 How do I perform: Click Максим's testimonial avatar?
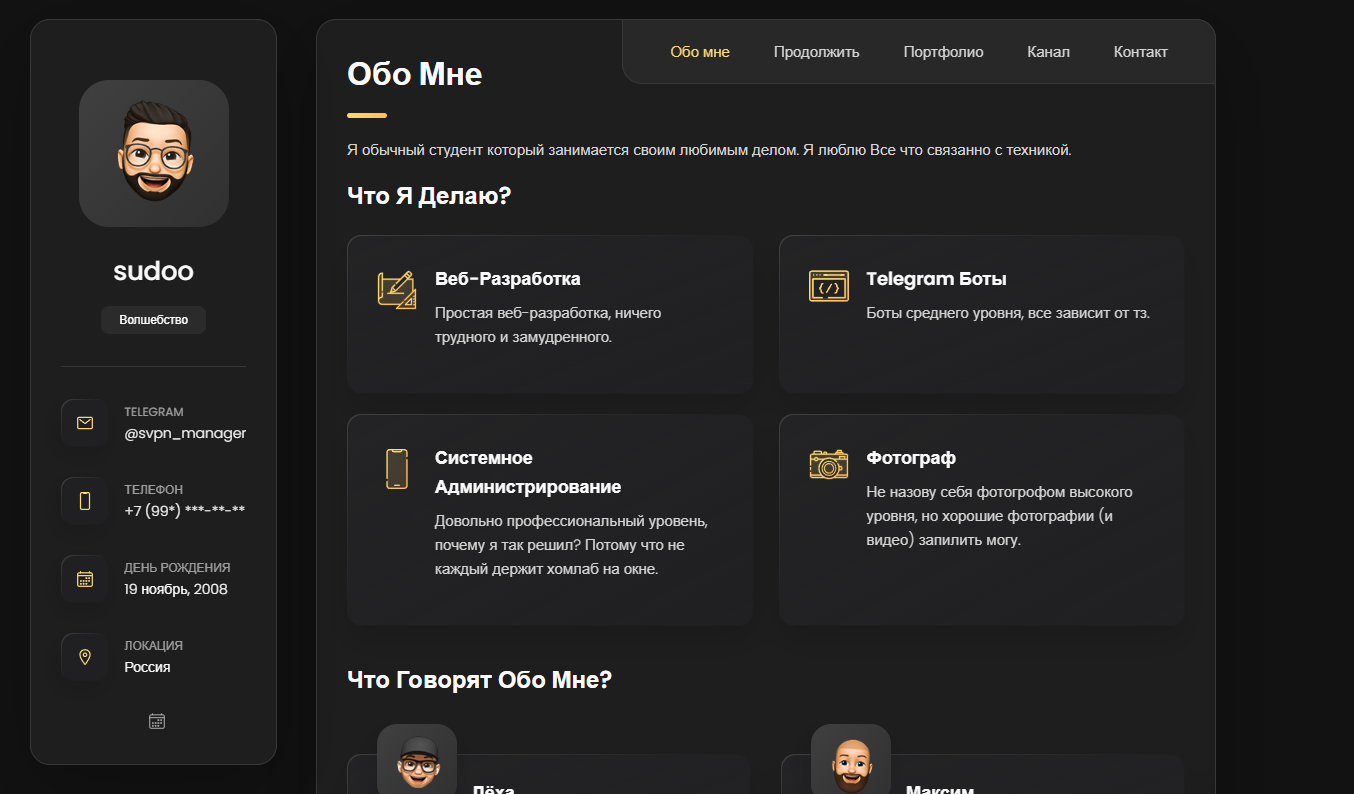(851, 760)
